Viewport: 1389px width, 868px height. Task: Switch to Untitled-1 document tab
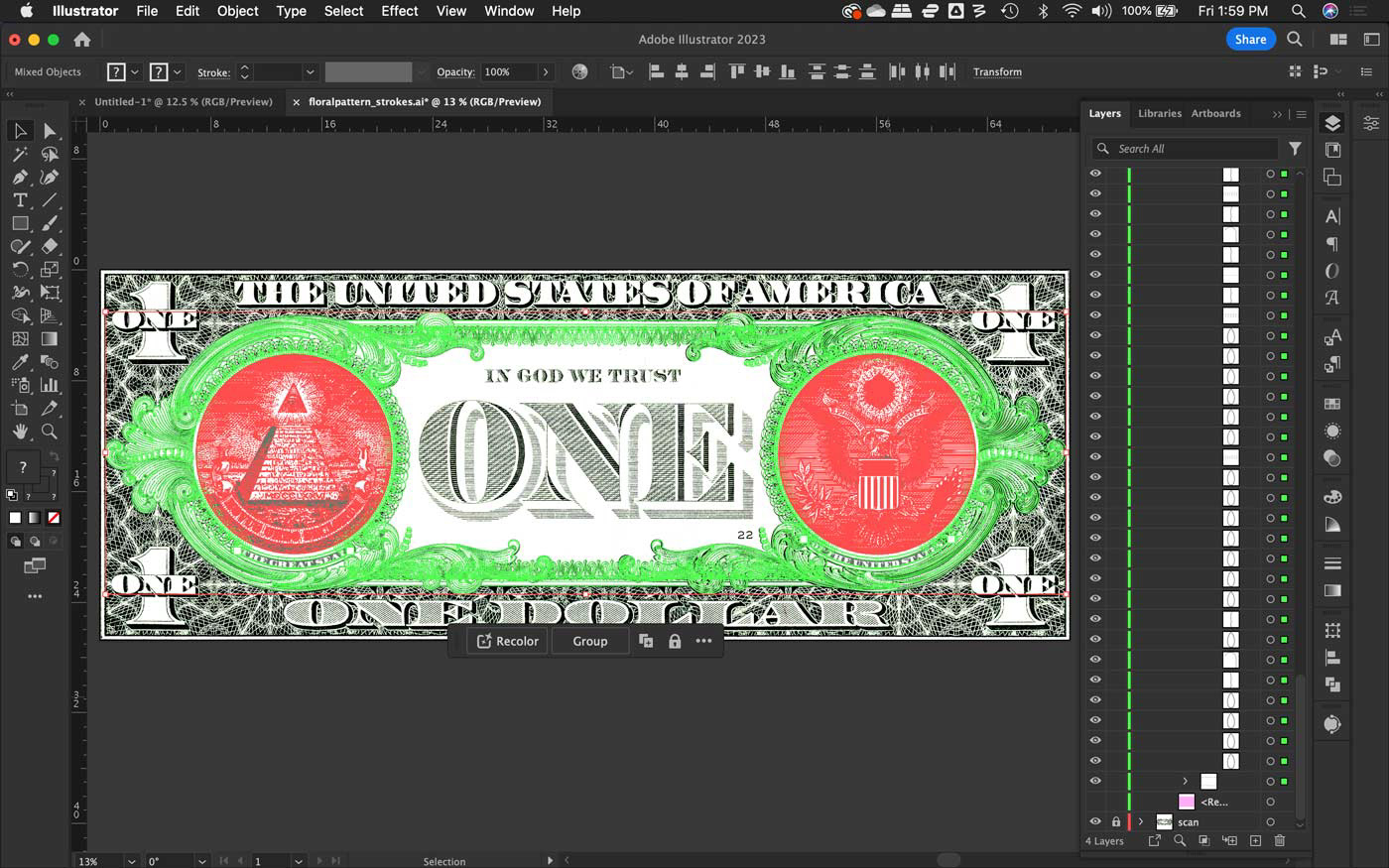(x=184, y=101)
